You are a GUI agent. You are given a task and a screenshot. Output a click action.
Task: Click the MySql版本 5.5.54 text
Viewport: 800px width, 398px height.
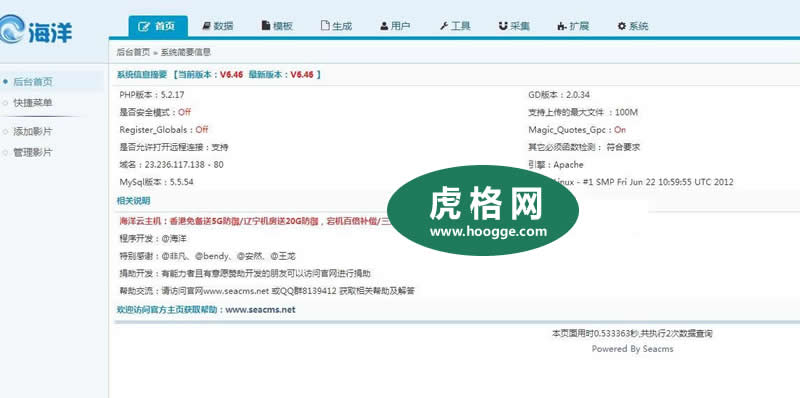point(156,182)
